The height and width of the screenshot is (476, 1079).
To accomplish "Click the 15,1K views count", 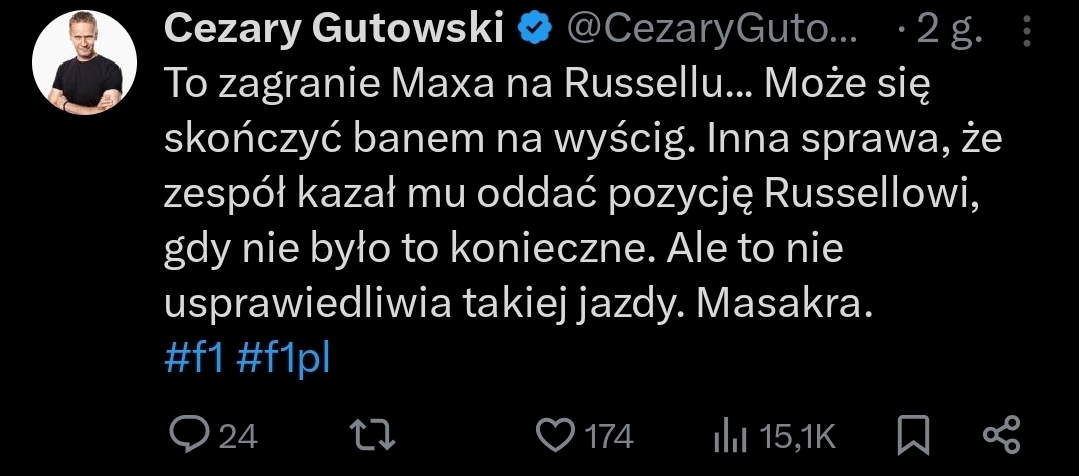I will pos(797,436).
